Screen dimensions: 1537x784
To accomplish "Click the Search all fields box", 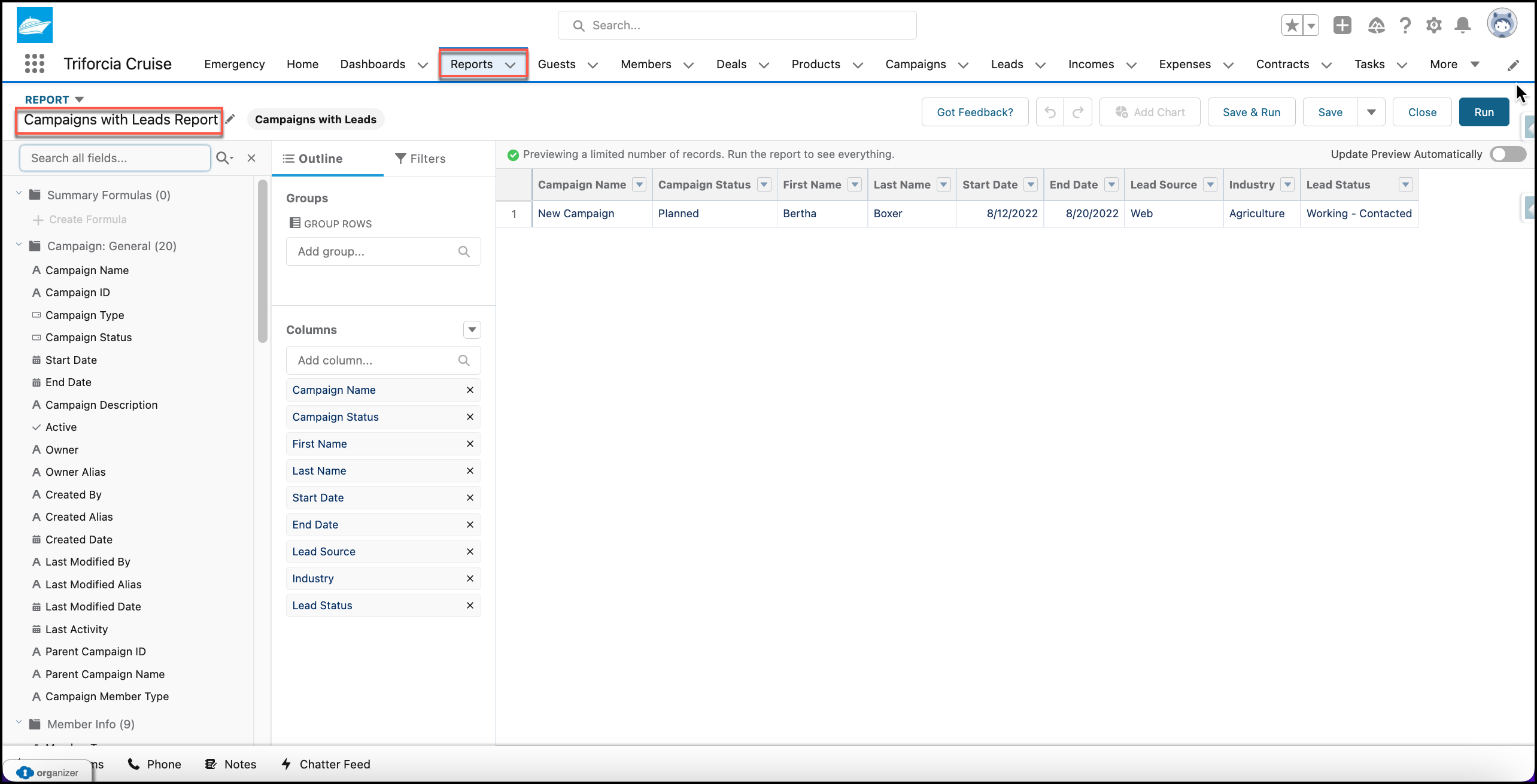I will click(x=115, y=158).
